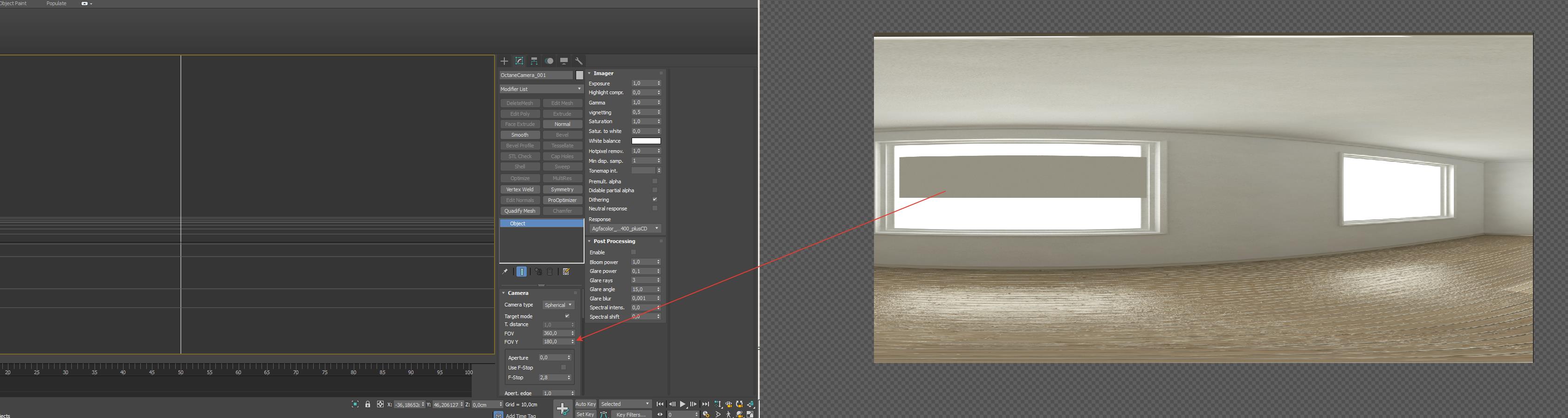Image resolution: width=1568 pixels, height=418 pixels.
Task: Check the Use F-Stop checkbox
Action: (564, 368)
